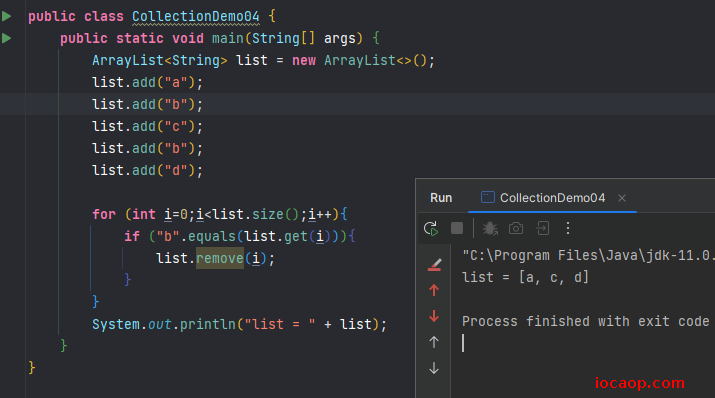715x398 pixels.
Task: Click the line list.add("a");
Action: (x=147, y=83)
